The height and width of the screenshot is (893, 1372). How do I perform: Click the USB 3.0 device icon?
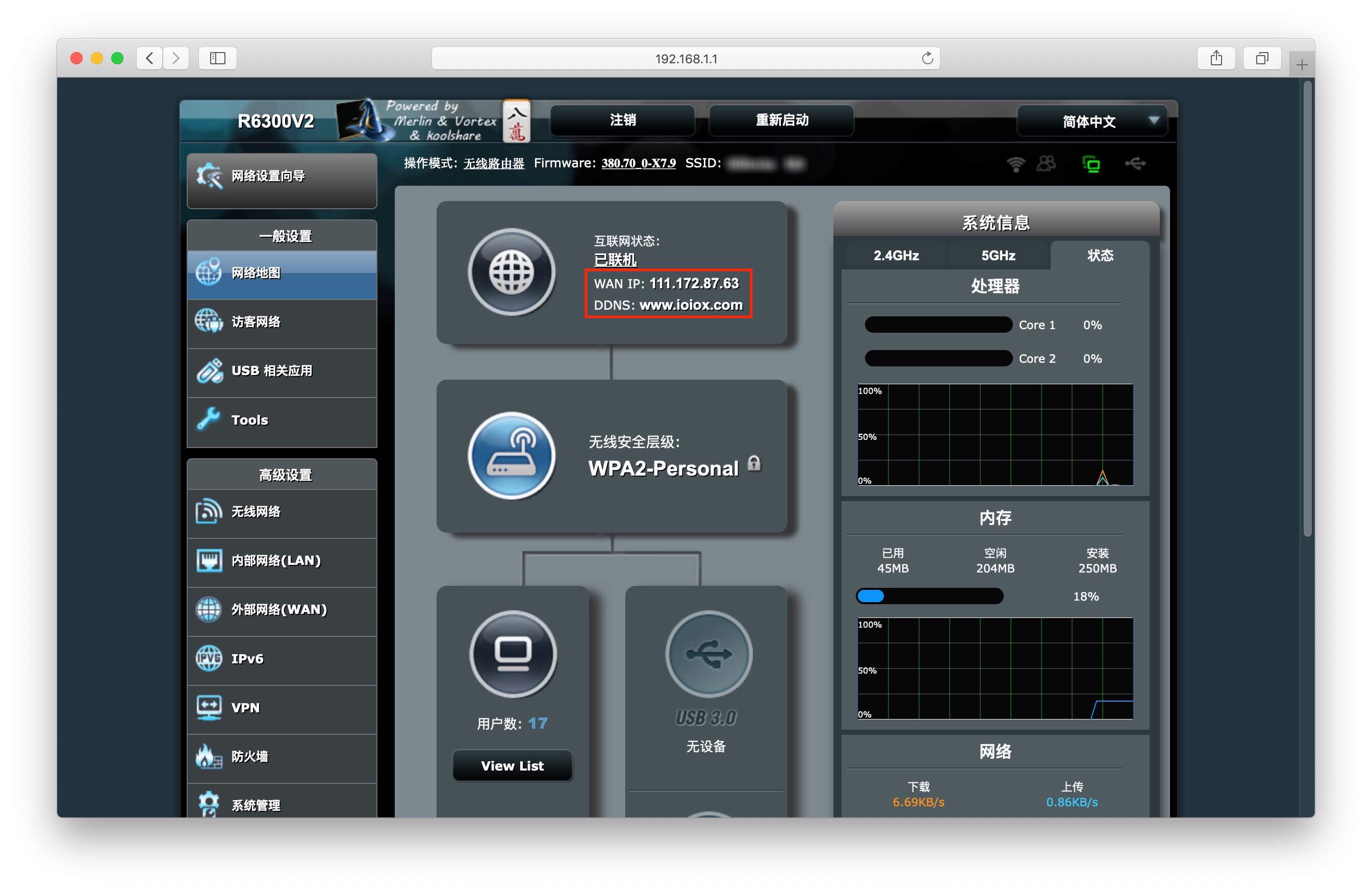[708, 654]
